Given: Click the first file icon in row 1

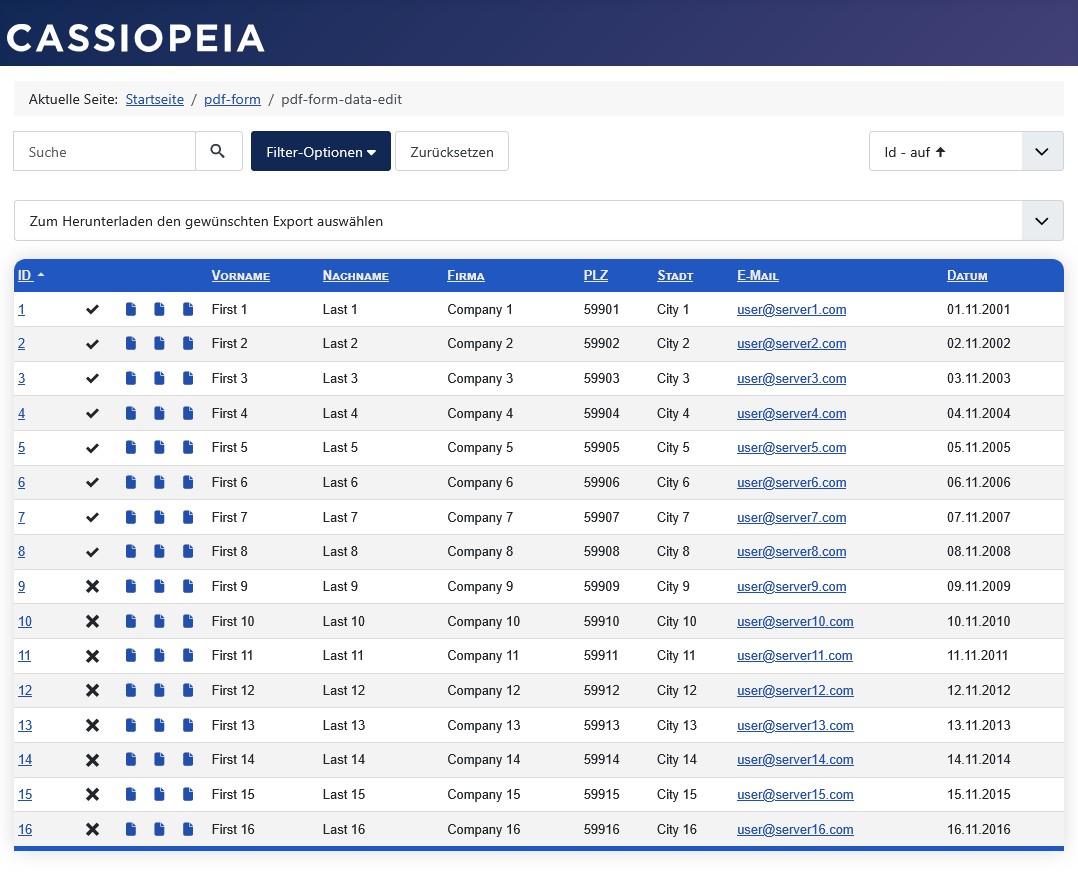Looking at the screenshot, I should pos(131,310).
